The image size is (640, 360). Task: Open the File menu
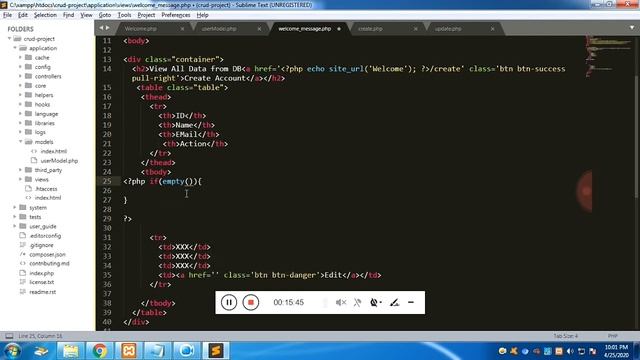pos(7,15)
